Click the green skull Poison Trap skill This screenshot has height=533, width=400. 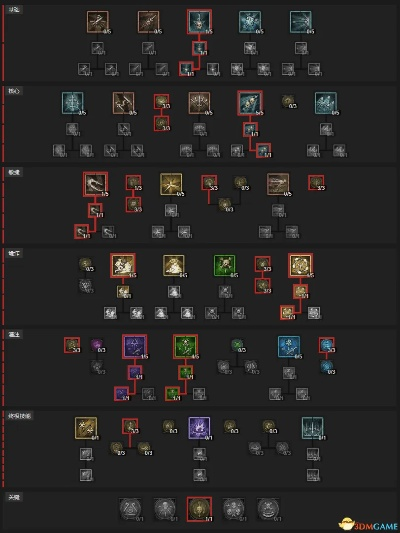point(225,265)
